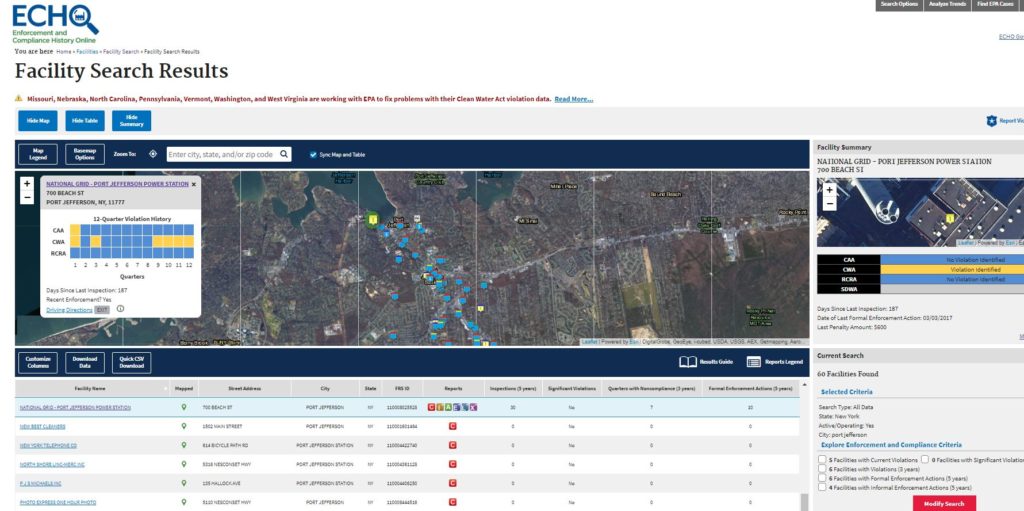Screen dimensions: 1024x511
Task: Open the New York Telephone Co facility link
Action: [48, 445]
